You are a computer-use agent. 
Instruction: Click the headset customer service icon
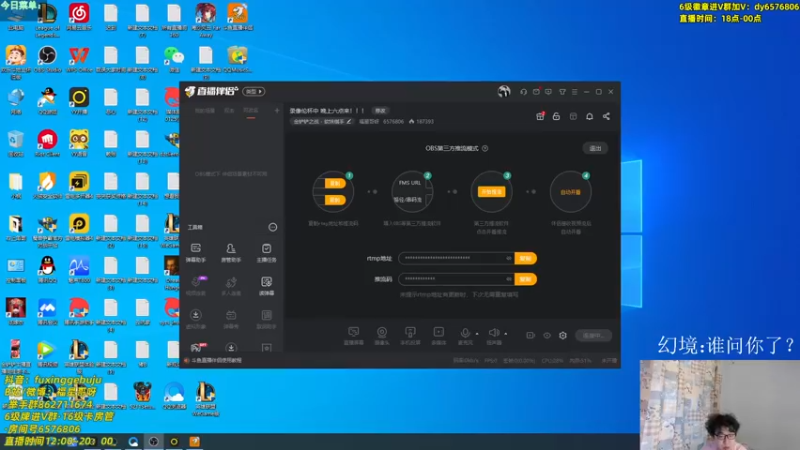tap(523, 92)
